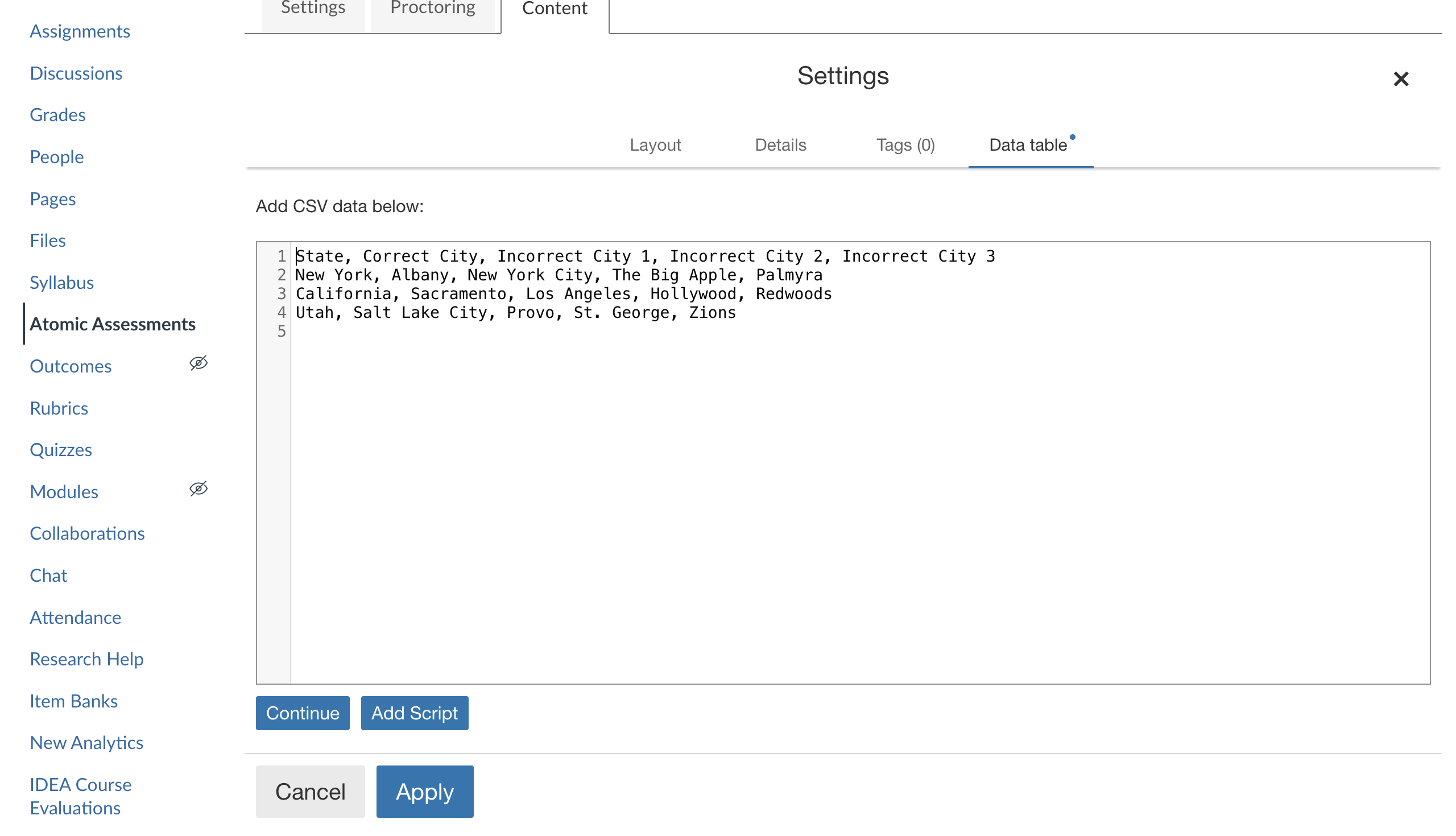Click the Continue button
Image resolution: width=1456 pixels, height=836 pixels.
pos(303,713)
